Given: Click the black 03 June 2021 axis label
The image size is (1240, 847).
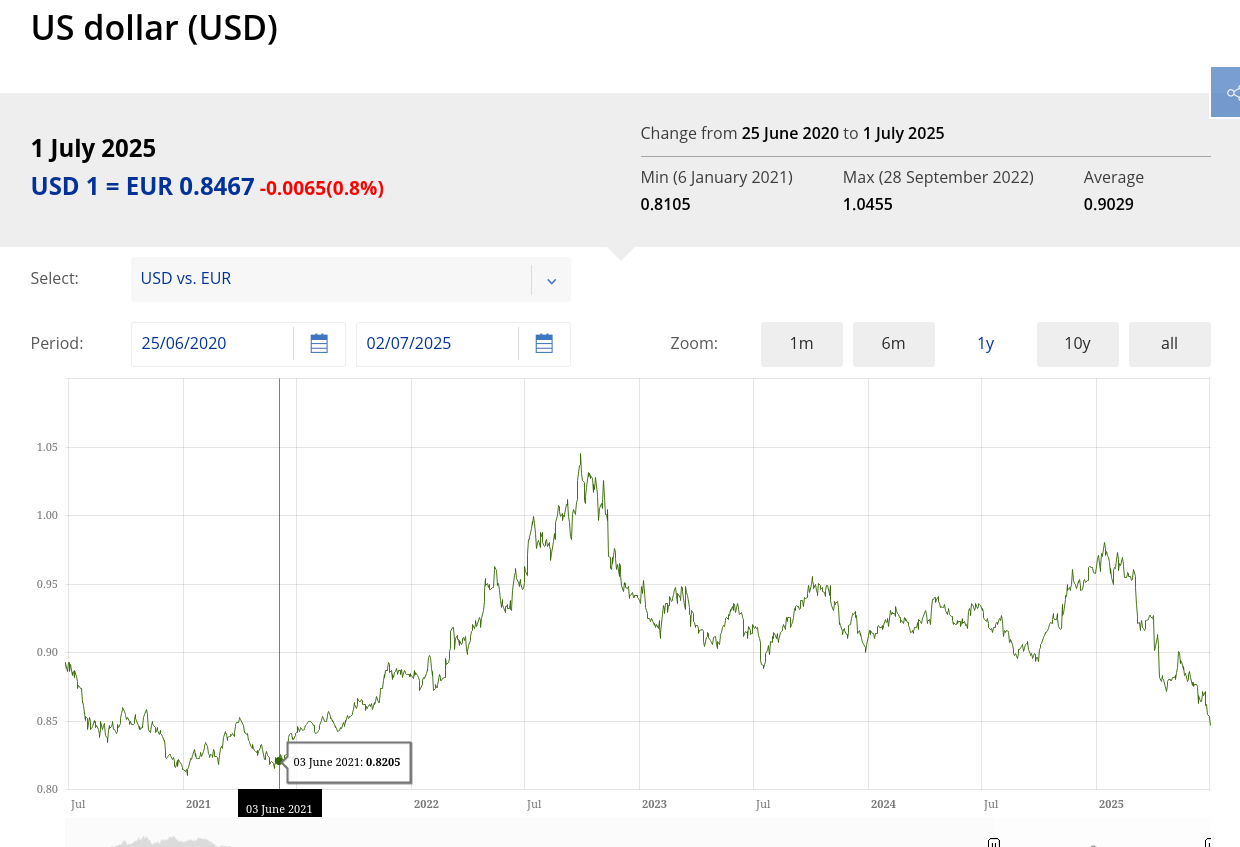Looking at the screenshot, I should point(280,806).
